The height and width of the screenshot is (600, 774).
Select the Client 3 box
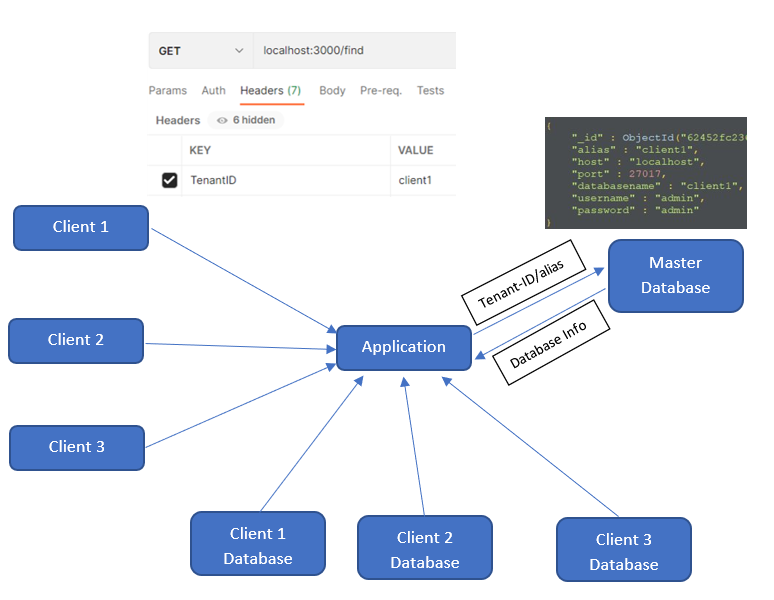coord(77,448)
